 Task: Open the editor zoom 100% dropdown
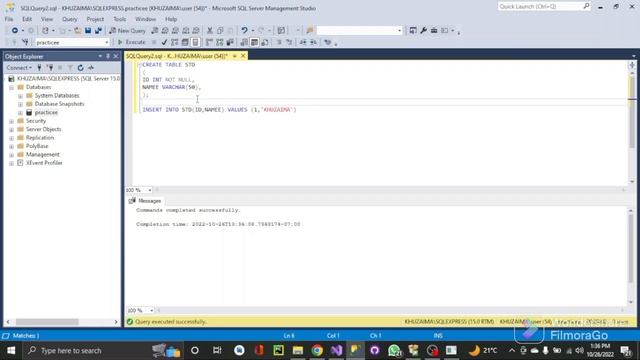pyautogui.click(x=150, y=190)
